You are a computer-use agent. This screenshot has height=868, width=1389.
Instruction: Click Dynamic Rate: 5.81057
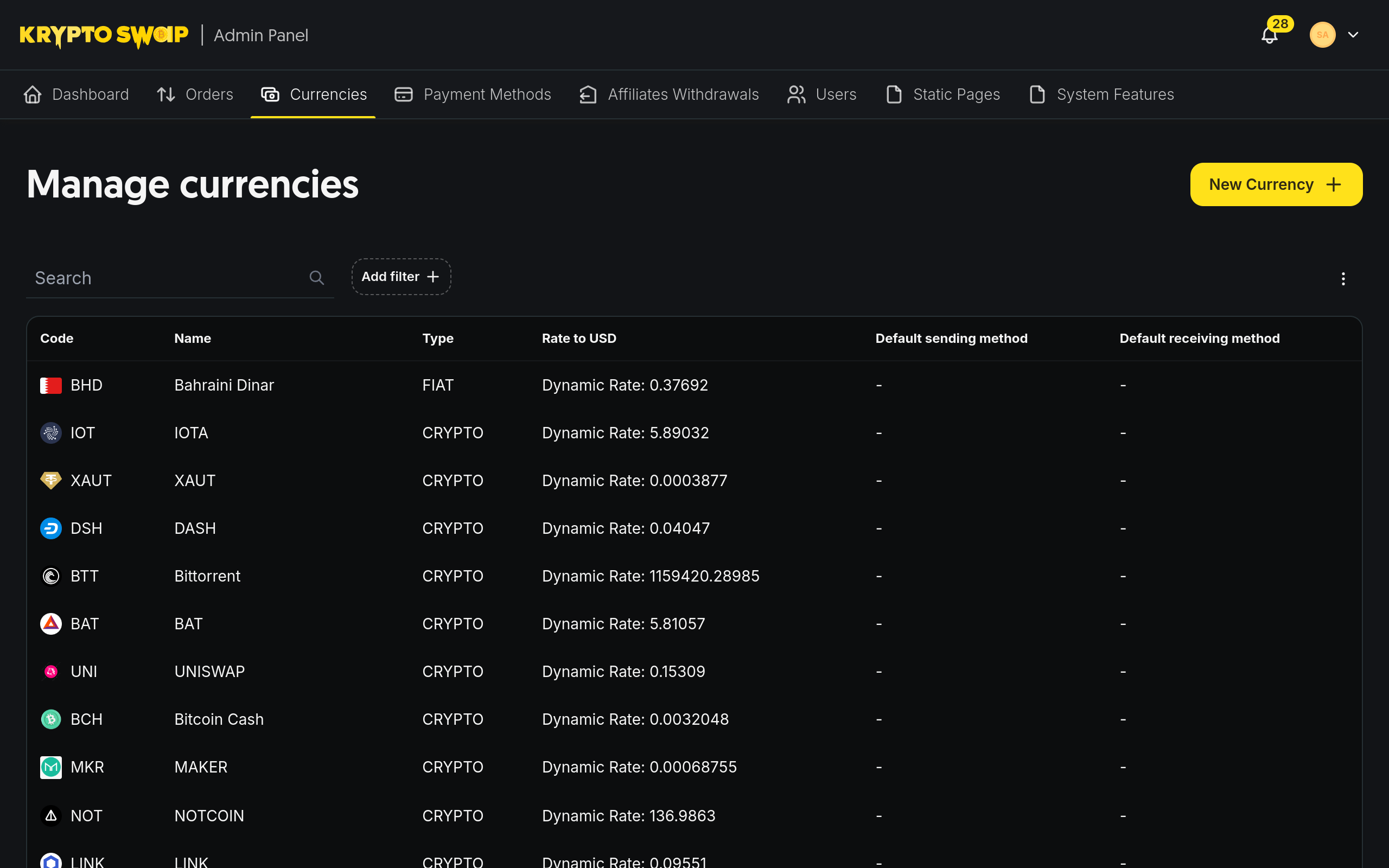tap(624, 623)
